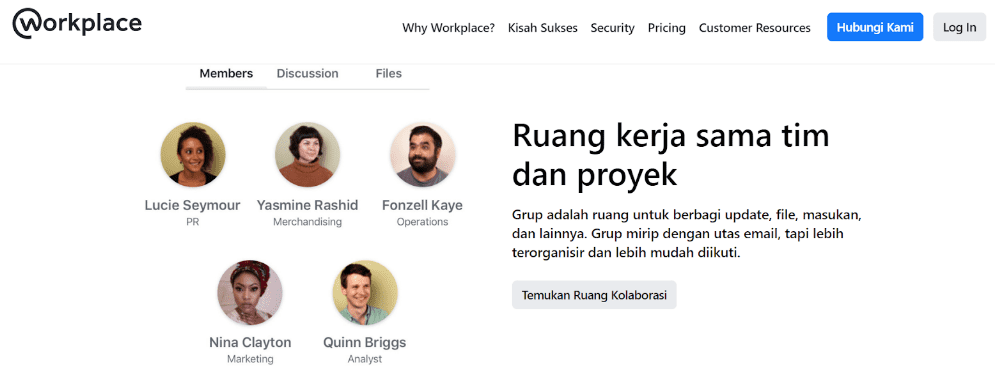Click the Marketing role label
Image resolution: width=995 pixels, height=377 pixels.
coord(250,359)
